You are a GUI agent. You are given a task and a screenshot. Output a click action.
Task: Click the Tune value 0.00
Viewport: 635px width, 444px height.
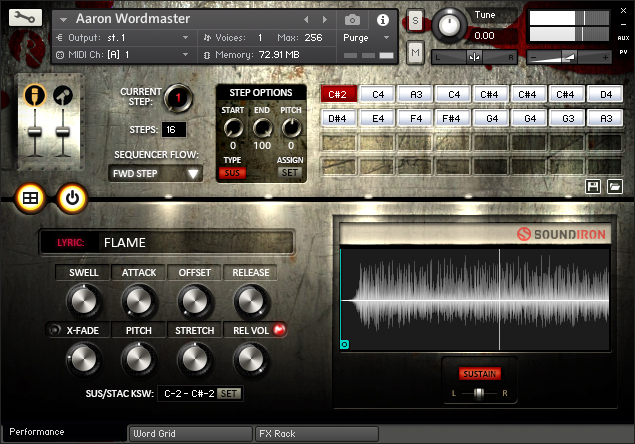click(484, 36)
